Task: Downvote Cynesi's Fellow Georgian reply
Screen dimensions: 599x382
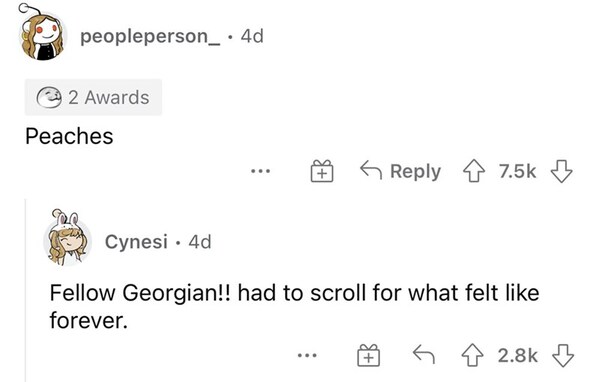Action: 563,356
